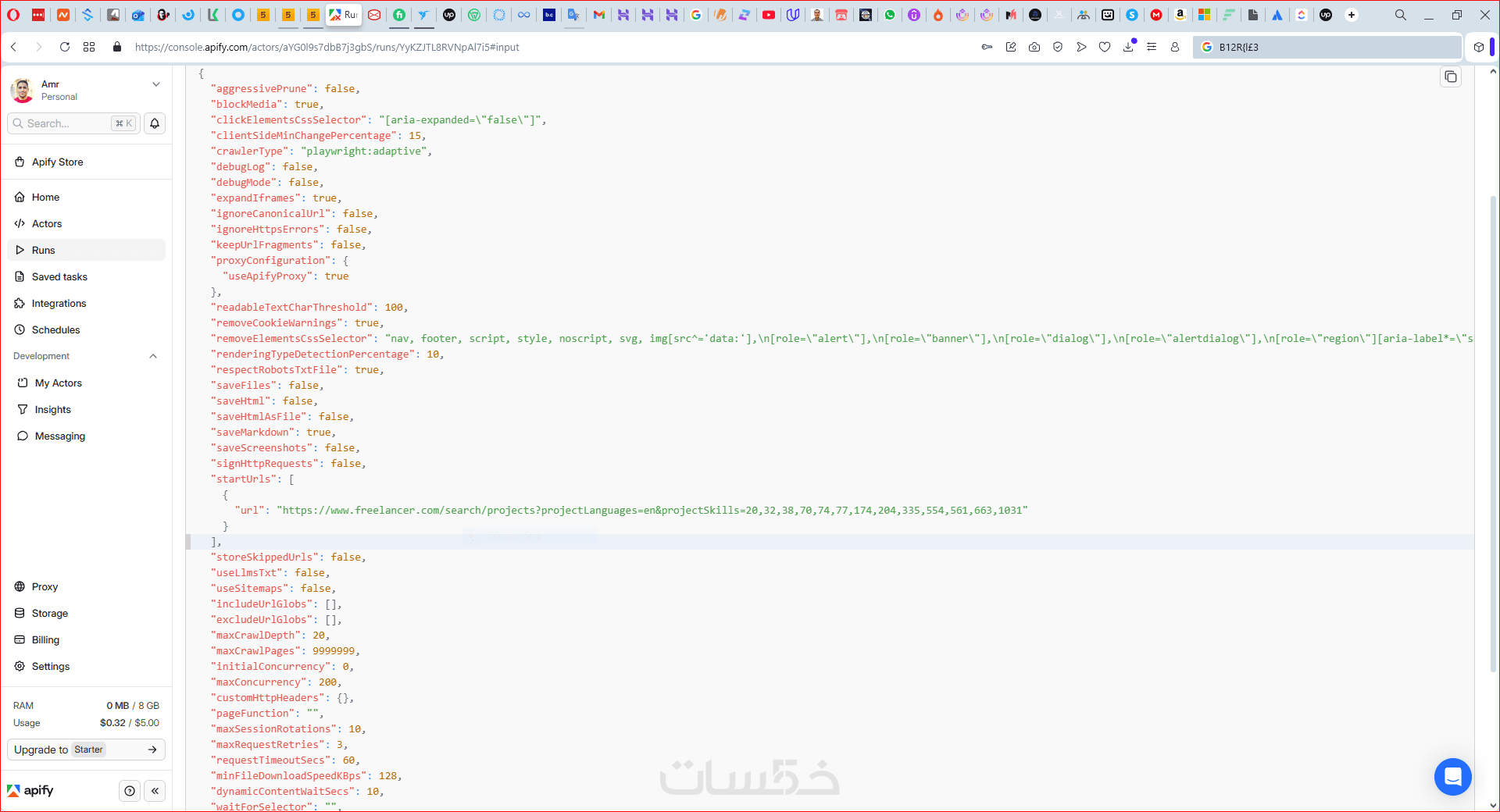Viewport: 1500px width, 812px height.
Task: Open Apify Store
Action: pyautogui.click(x=86, y=162)
